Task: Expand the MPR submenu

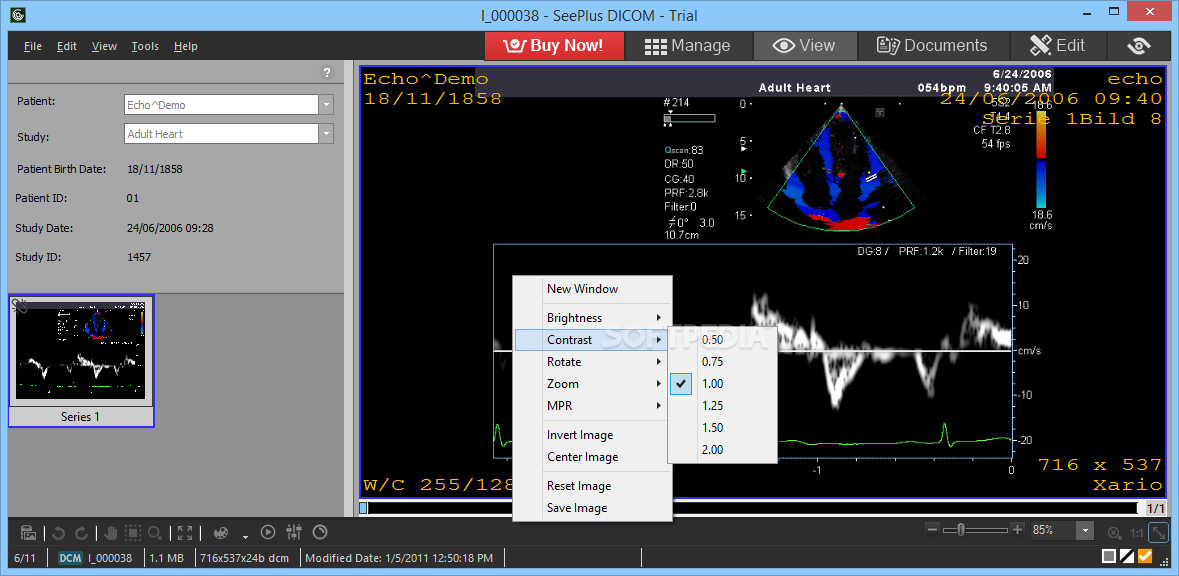Action: [592, 405]
